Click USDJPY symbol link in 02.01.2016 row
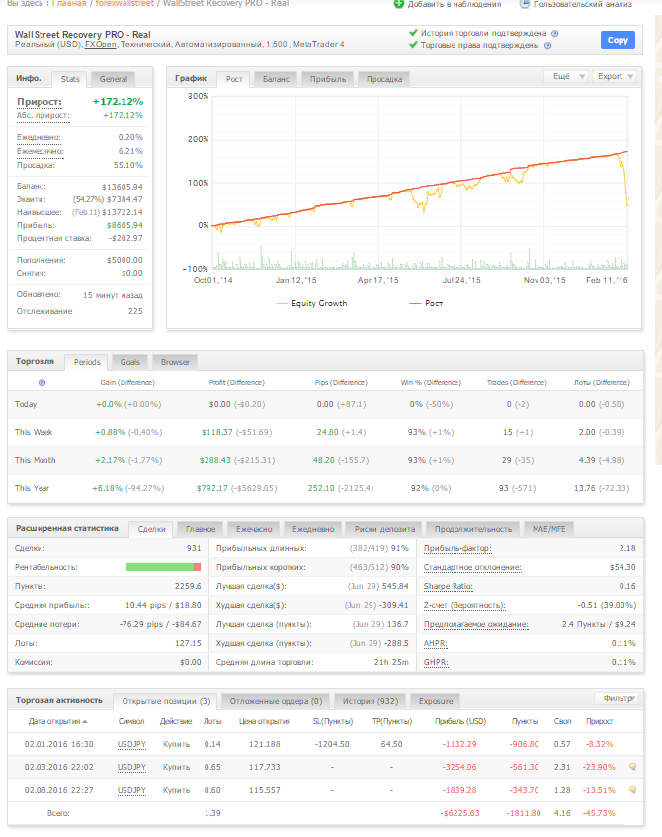 (x=131, y=744)
